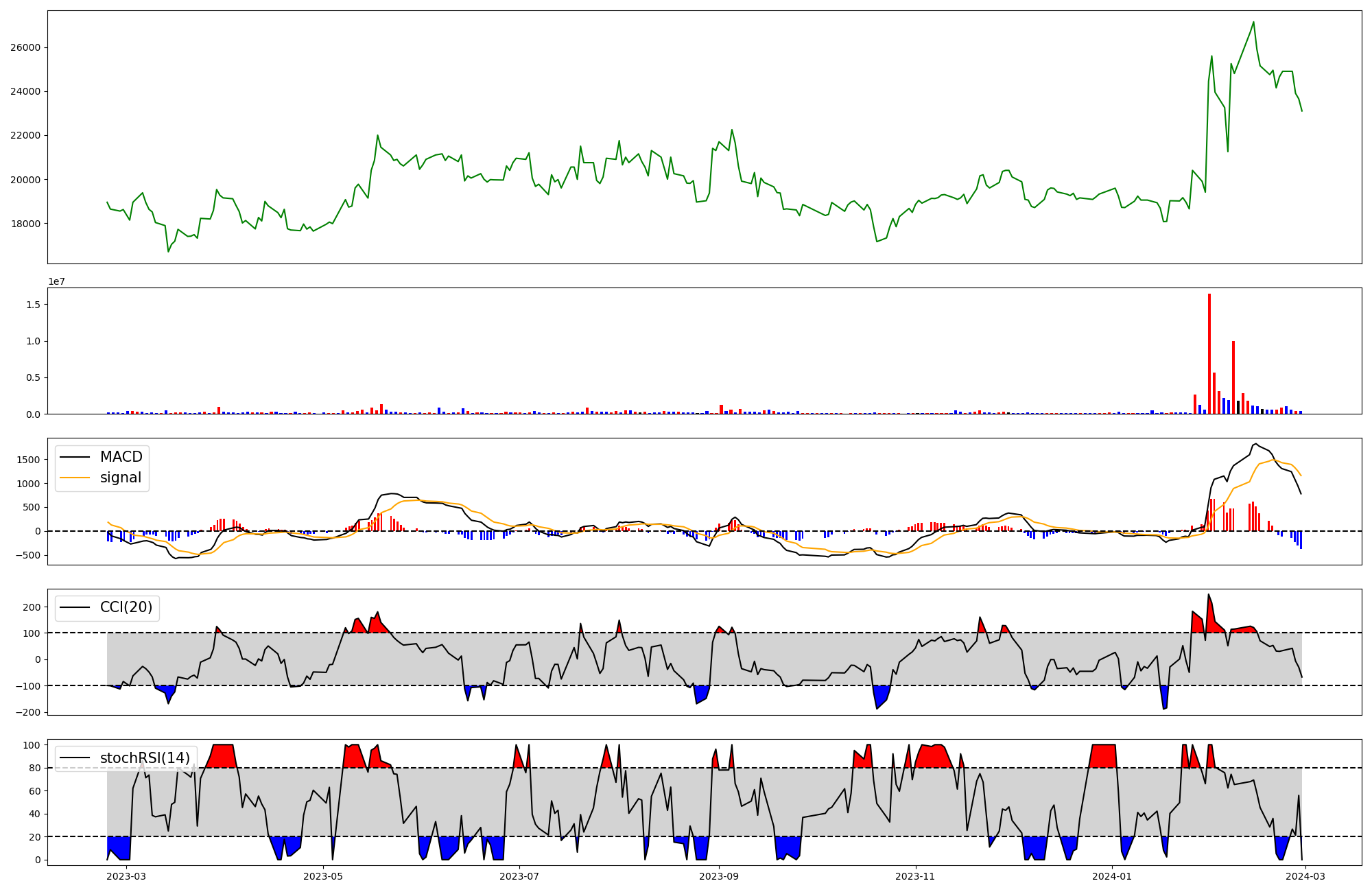The image size is (1372, 892).
Task: Click the second tallest red volume bar
Action: (x=1233, y=377)
